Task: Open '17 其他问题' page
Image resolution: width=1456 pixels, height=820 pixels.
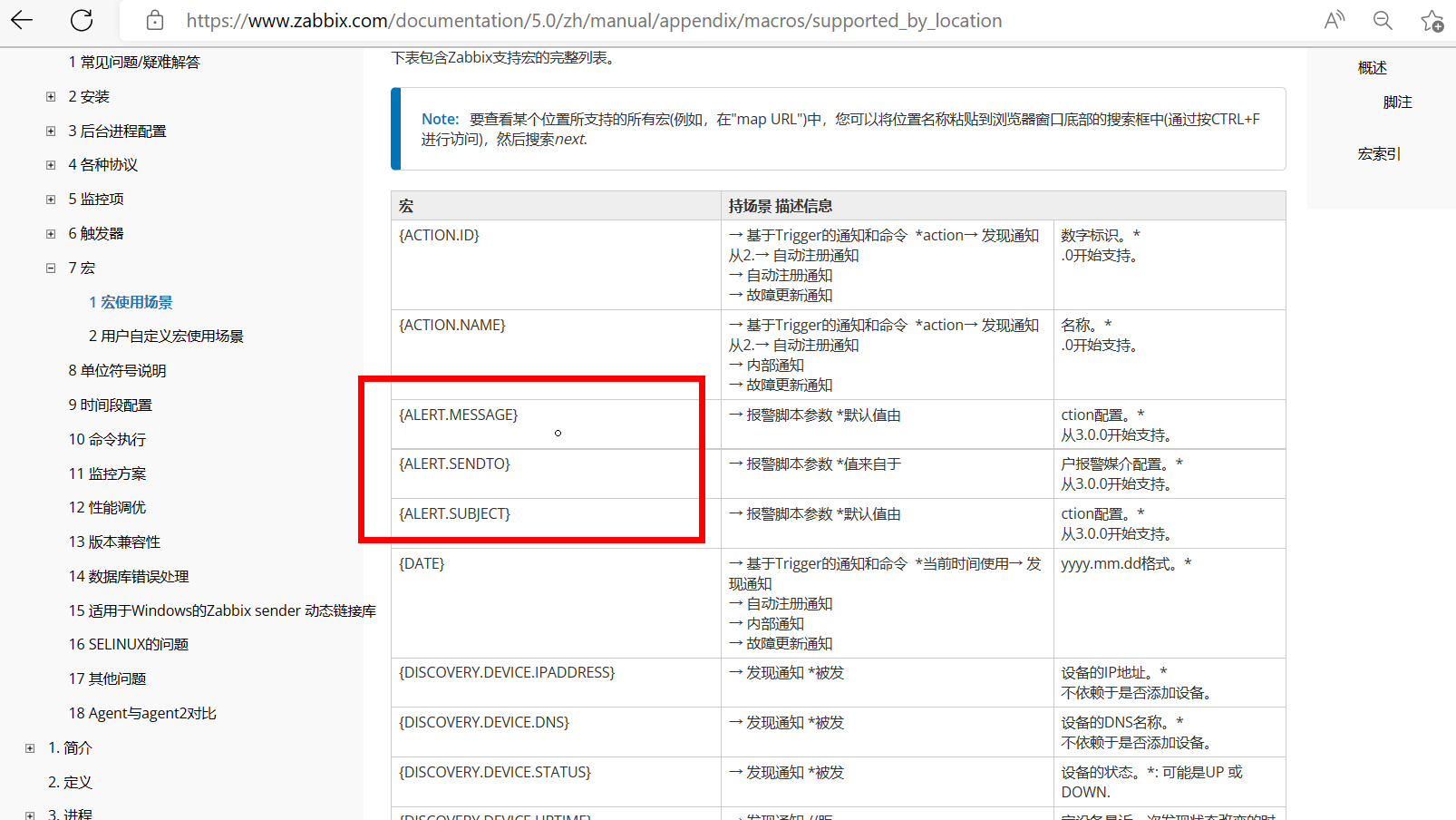Action: [107, 678]
